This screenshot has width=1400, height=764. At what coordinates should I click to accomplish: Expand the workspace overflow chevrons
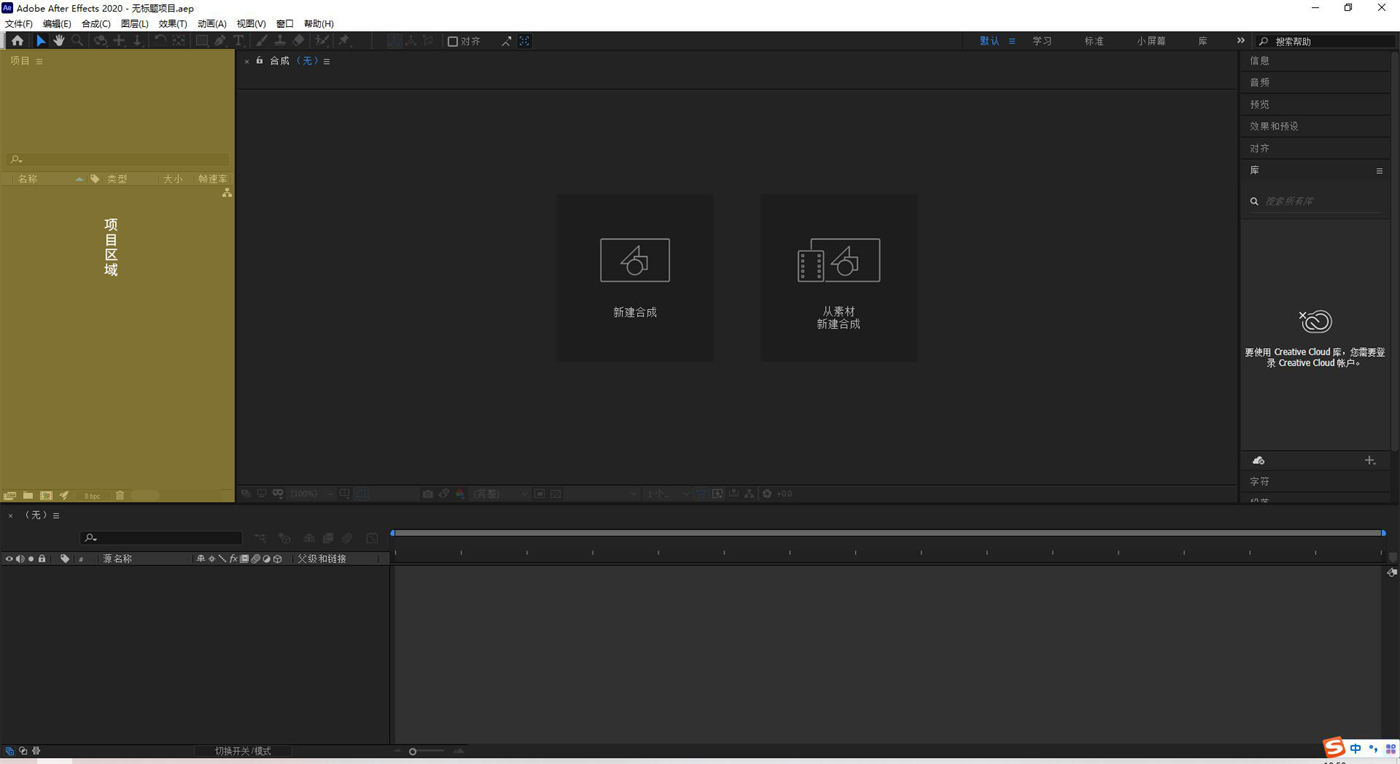point(1241,41)
